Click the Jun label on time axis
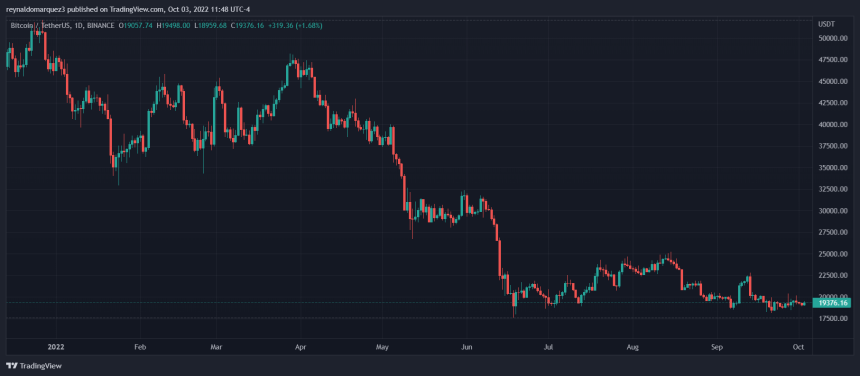 coord(466,347)
